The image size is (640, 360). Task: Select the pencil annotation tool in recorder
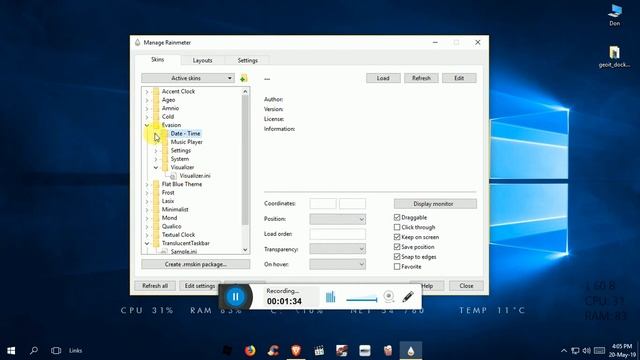(408, 296)
